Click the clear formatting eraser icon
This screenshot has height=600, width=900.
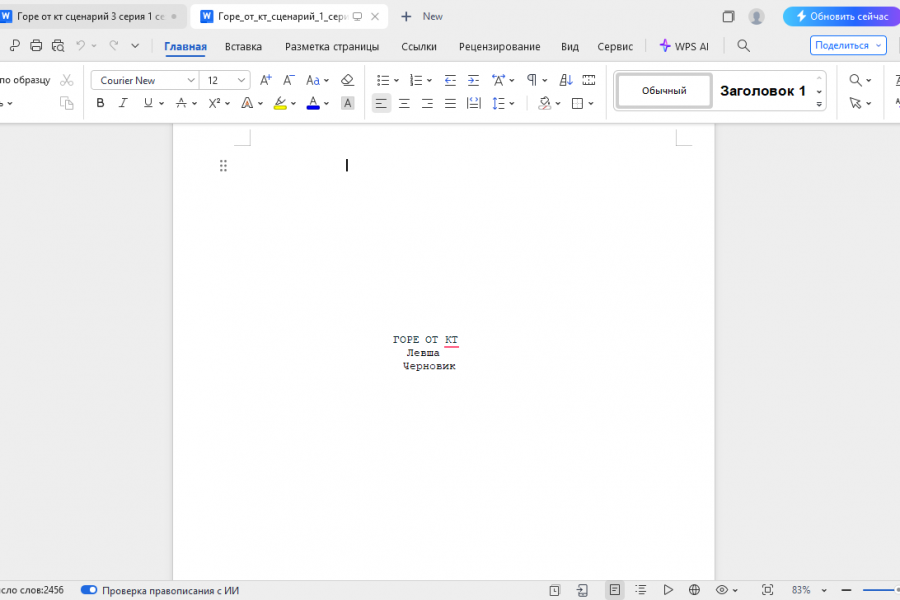tap(347, 80)
